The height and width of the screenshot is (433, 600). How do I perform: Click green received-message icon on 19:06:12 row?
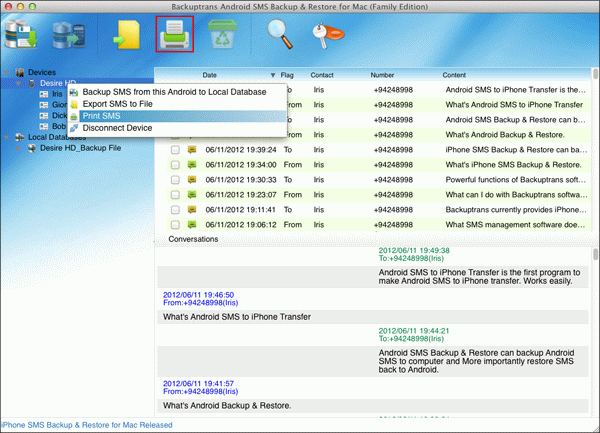coord(192,225)
